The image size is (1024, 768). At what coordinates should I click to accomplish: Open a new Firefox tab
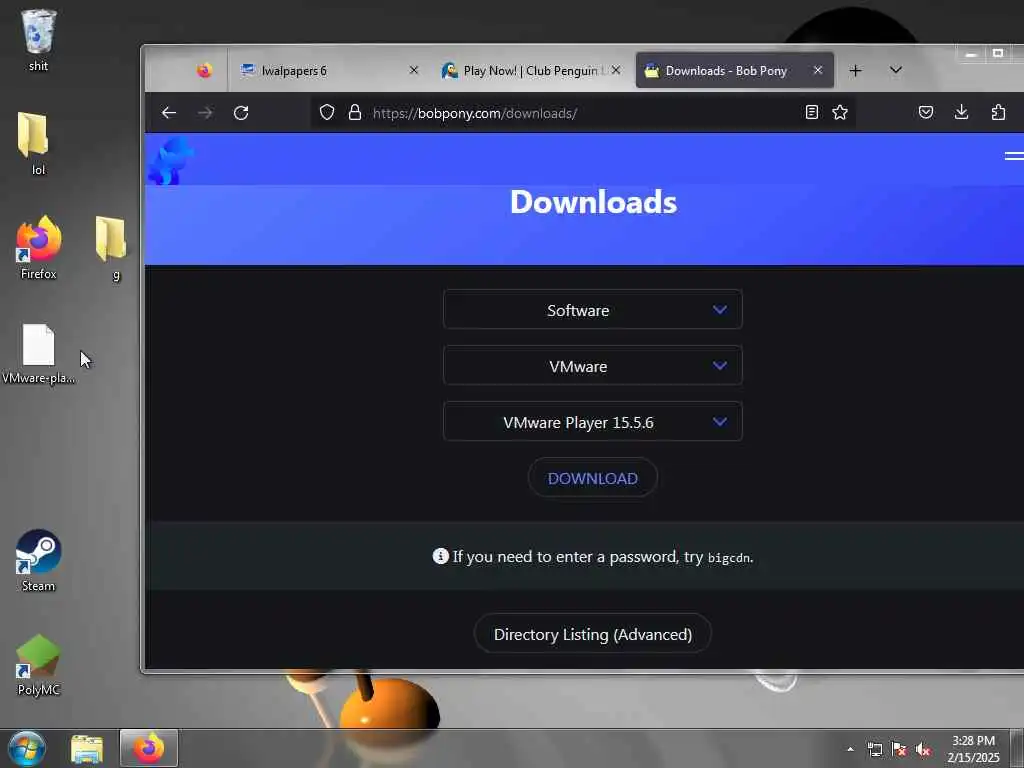pos(856,71)
